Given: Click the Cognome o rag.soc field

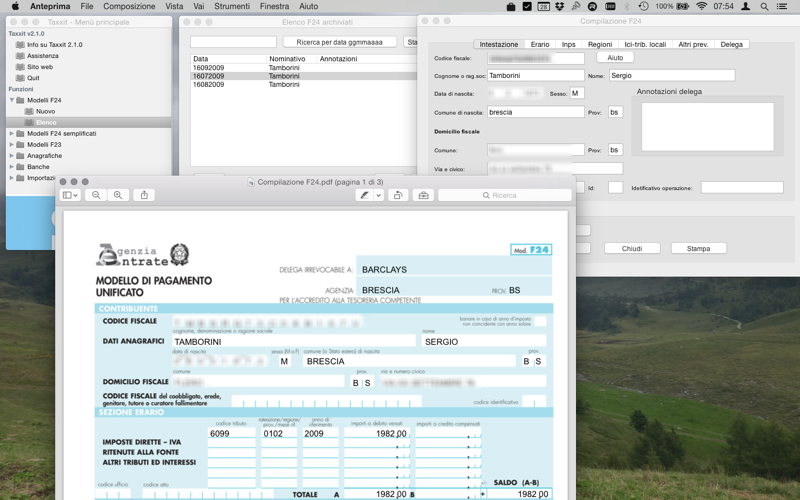Looking at the screenshot, I should pos(536,76).
